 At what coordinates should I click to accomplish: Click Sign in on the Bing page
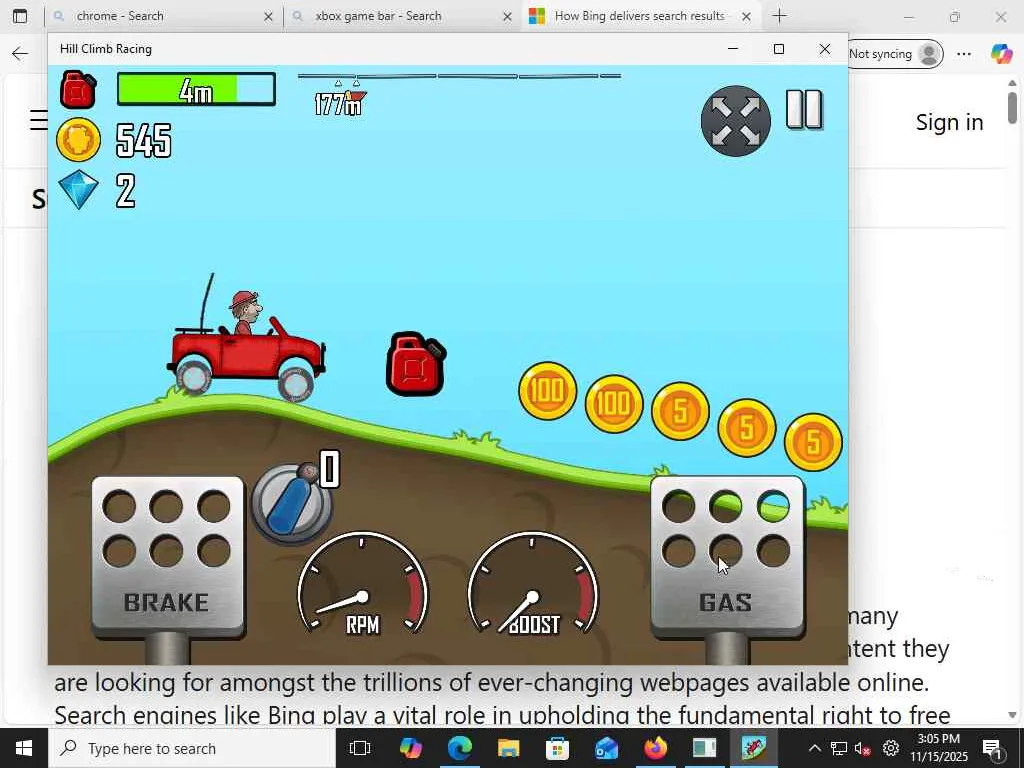tap(950, 122)
